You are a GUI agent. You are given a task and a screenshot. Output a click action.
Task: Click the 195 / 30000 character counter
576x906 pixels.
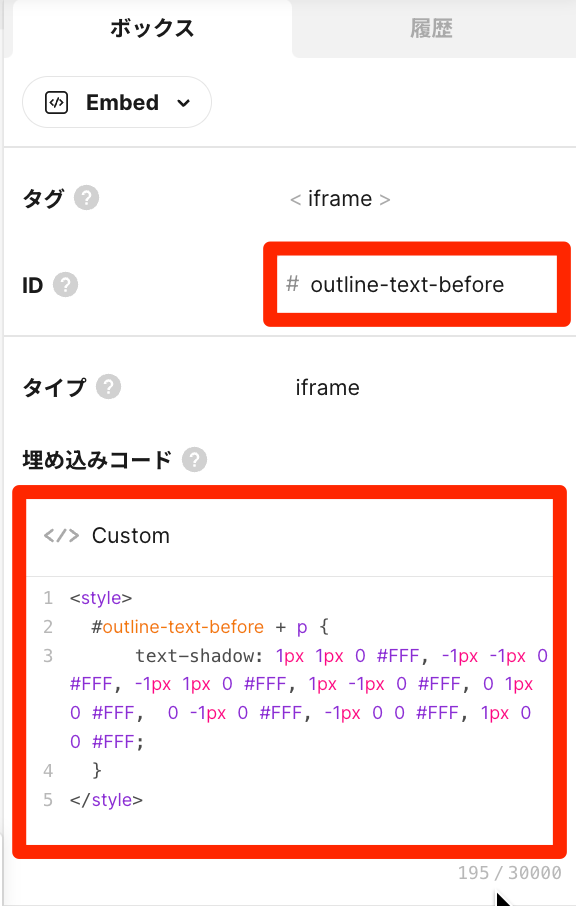pyautogui.click(x=510, y=872)
